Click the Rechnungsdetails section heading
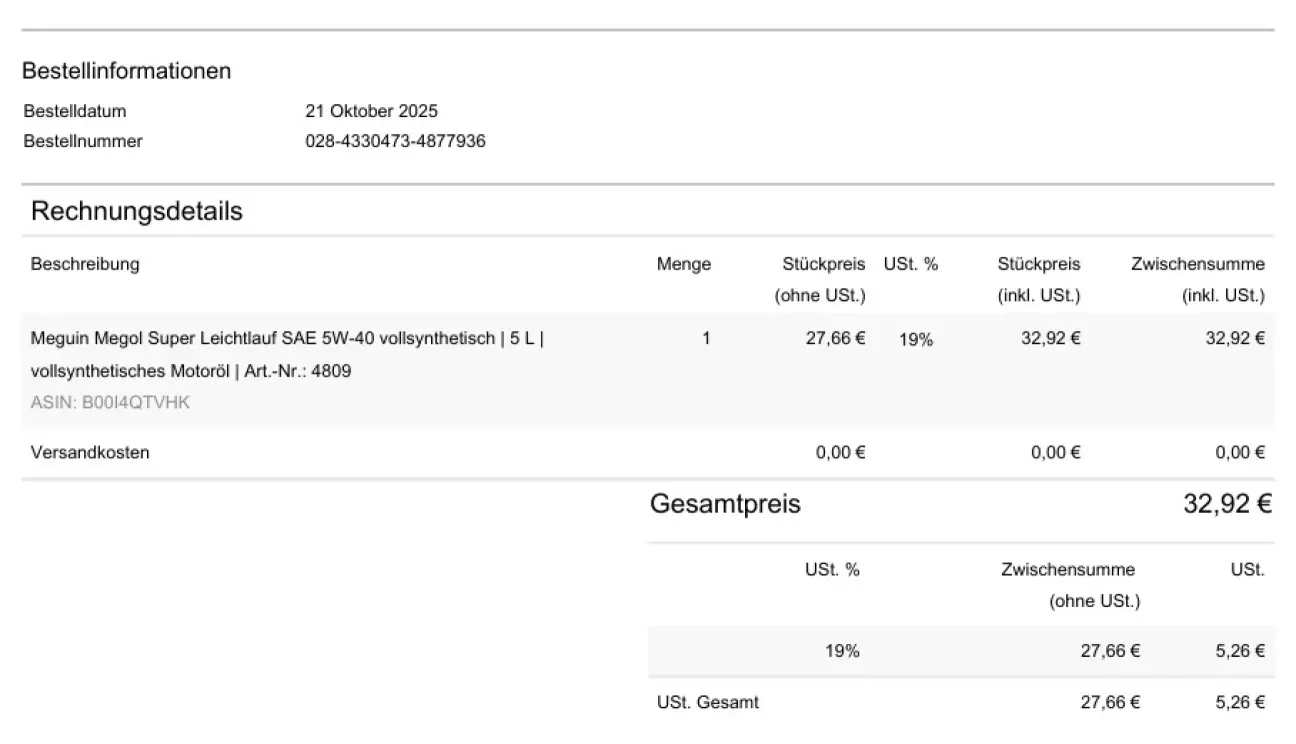The width and height of the screenshot is (1296, 744). (x=136, y=211)
